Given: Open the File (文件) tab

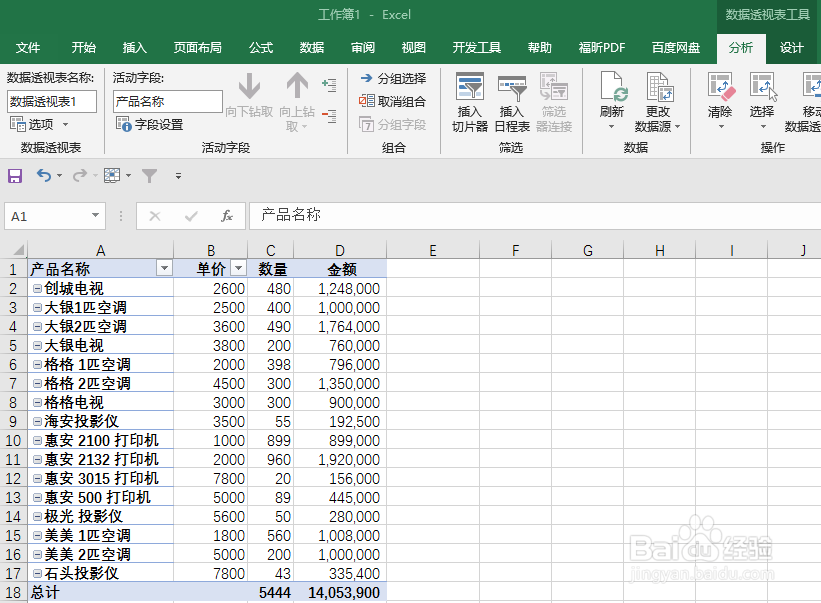Looking at the screenshot, I should pyautogui.click(x=28, y=48).
